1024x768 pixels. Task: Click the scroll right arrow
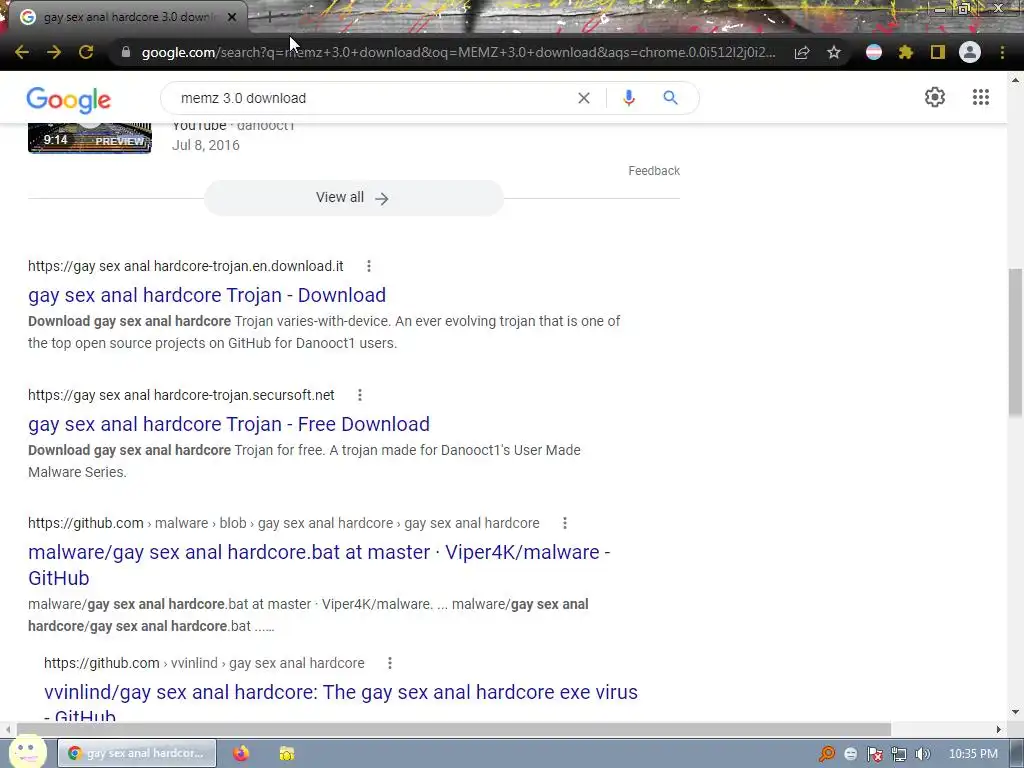click(999, 729)
